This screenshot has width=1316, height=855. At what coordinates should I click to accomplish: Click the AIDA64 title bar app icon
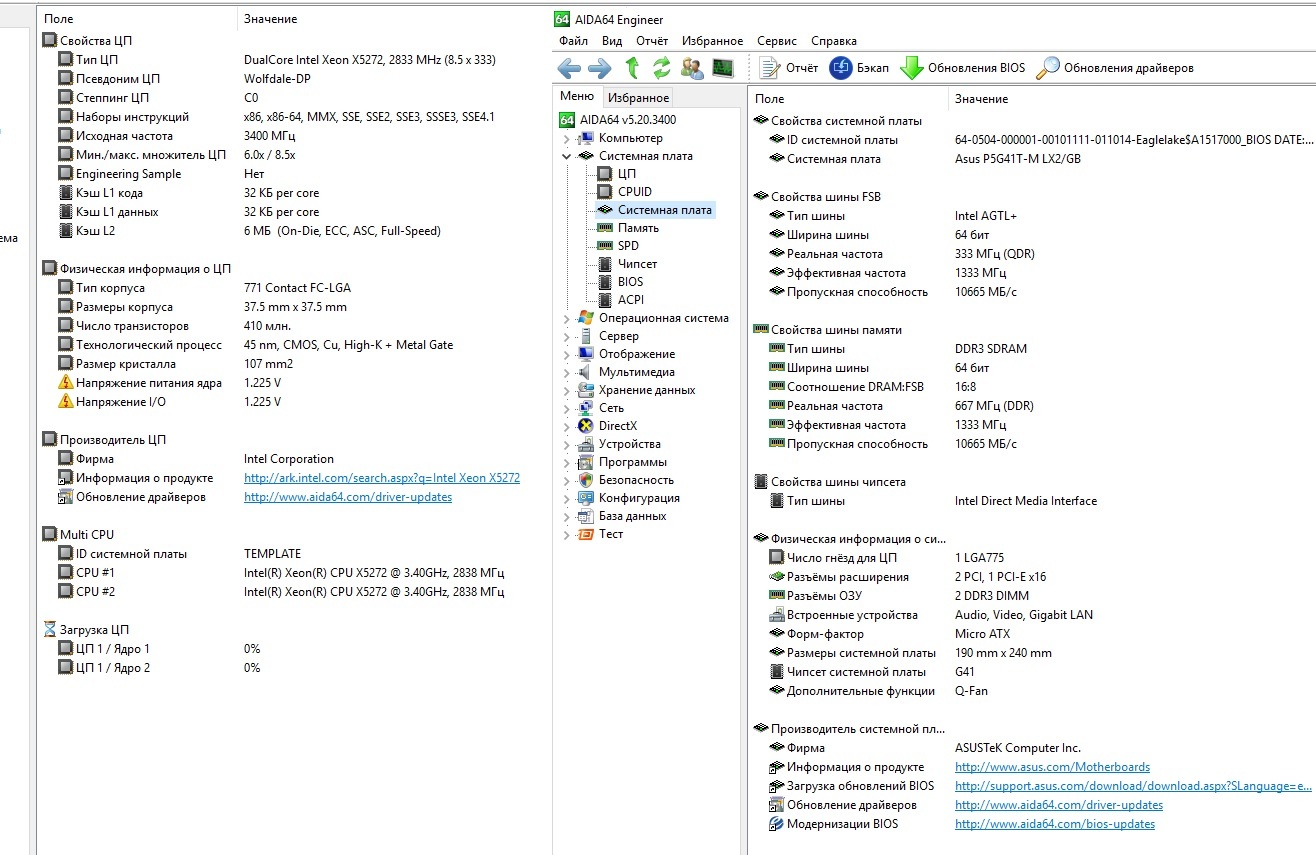pyautogui.click(x=562, y=19)
